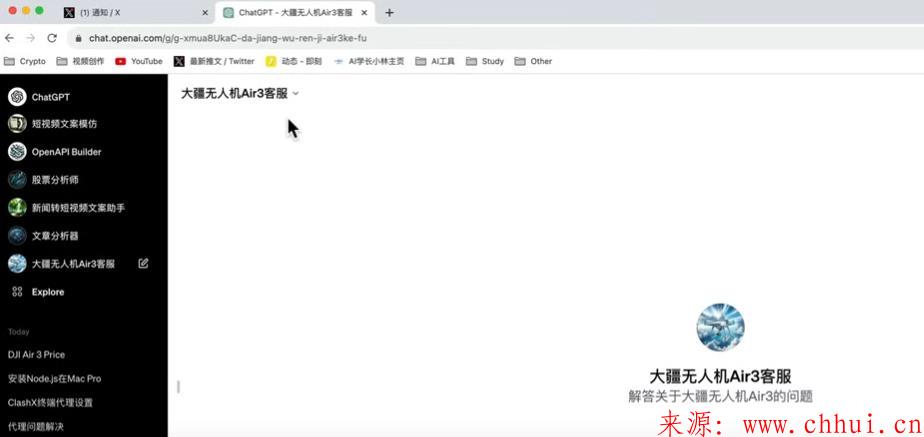Click the sidebar collapse handle

tap(178, 386)
